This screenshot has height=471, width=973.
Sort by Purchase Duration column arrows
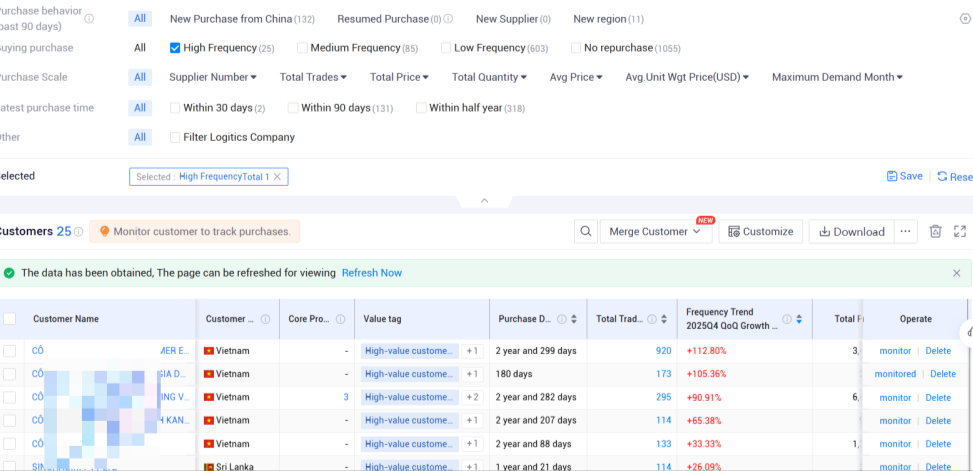click(574, 319)
